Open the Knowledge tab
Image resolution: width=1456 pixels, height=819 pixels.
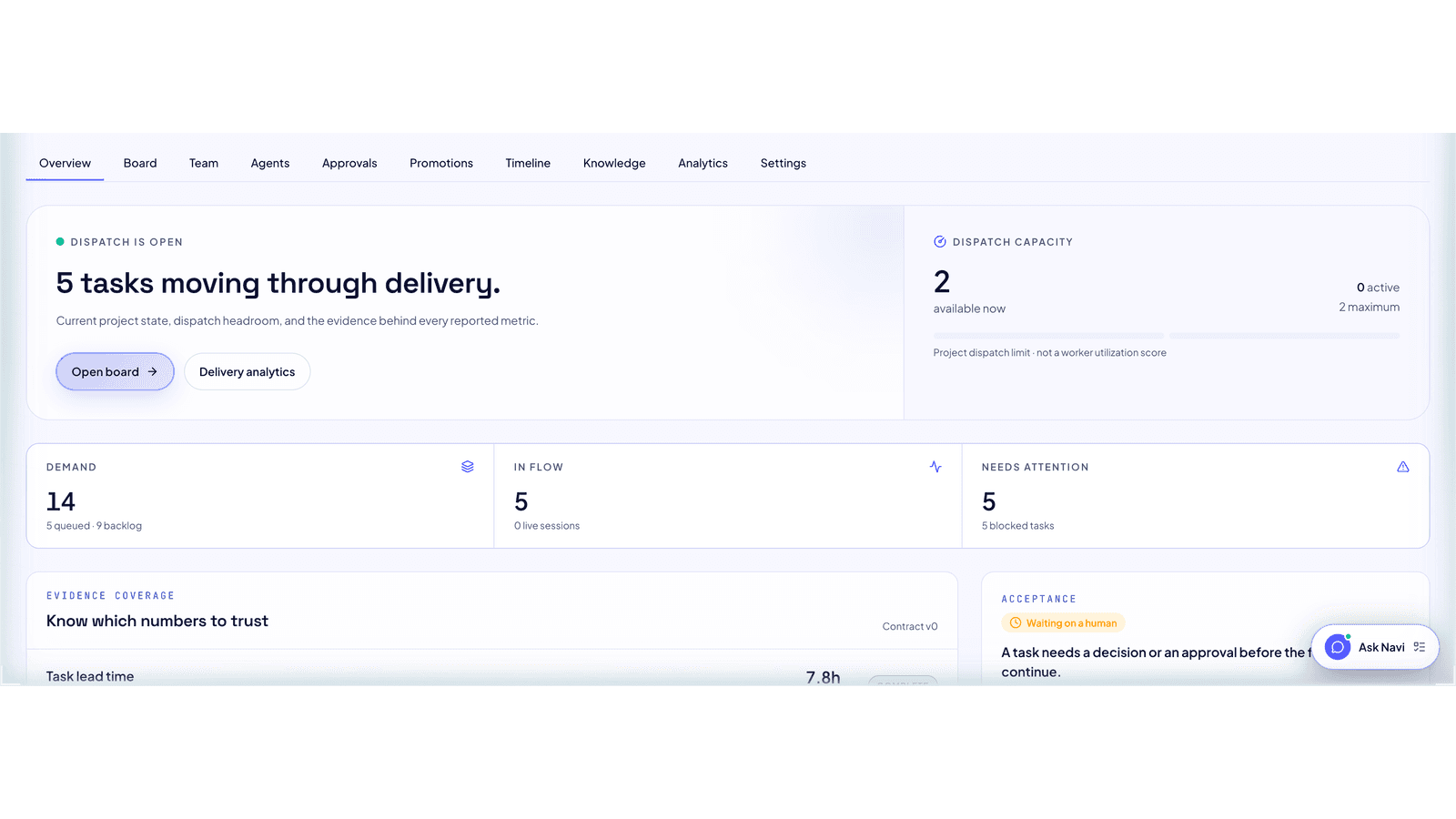tap(614, 164)
